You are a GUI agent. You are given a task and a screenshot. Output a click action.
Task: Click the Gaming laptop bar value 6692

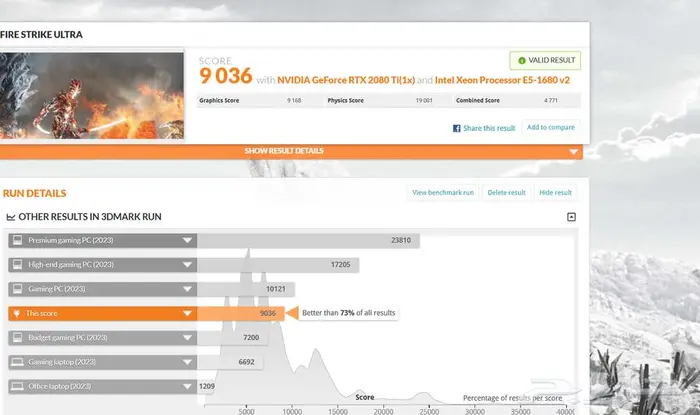246,362
